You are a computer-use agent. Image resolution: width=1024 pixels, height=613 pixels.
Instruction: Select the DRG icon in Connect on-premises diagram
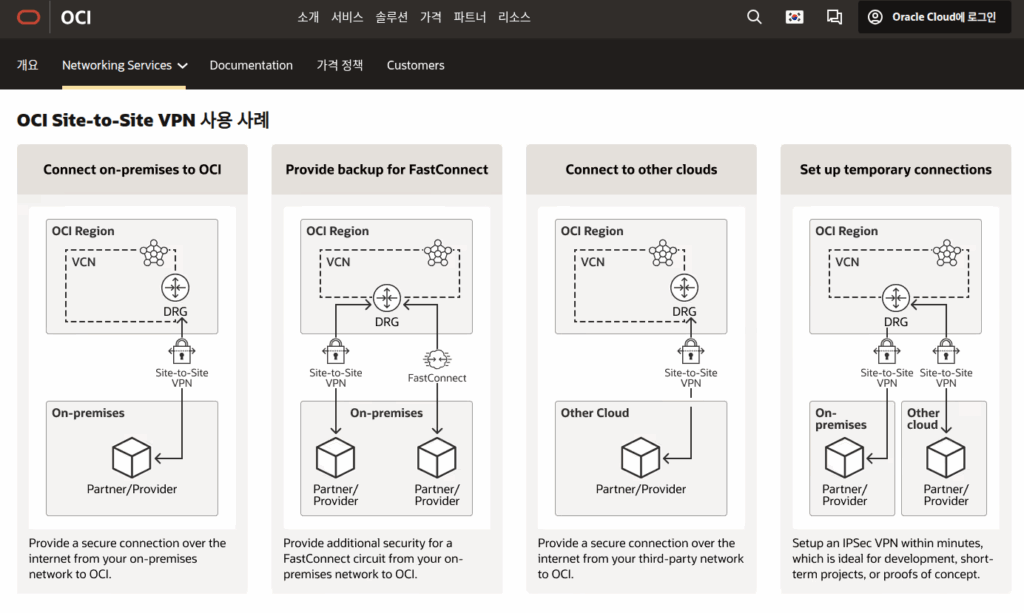point(175,288)
